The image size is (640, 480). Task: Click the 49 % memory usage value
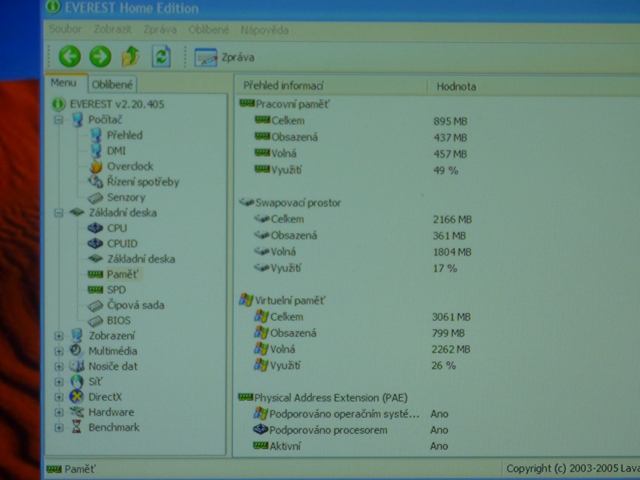point(446,171)
